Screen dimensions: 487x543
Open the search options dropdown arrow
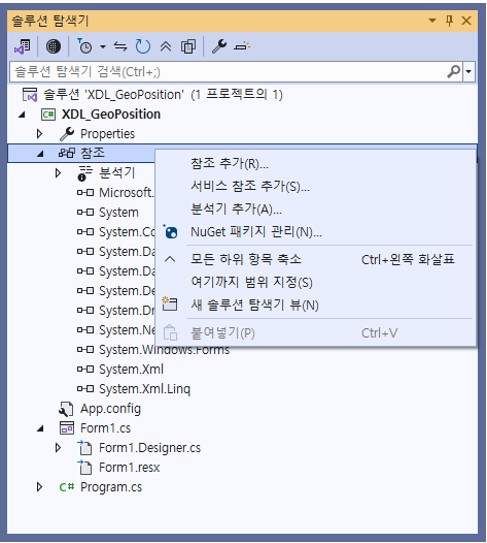(469, 72)
